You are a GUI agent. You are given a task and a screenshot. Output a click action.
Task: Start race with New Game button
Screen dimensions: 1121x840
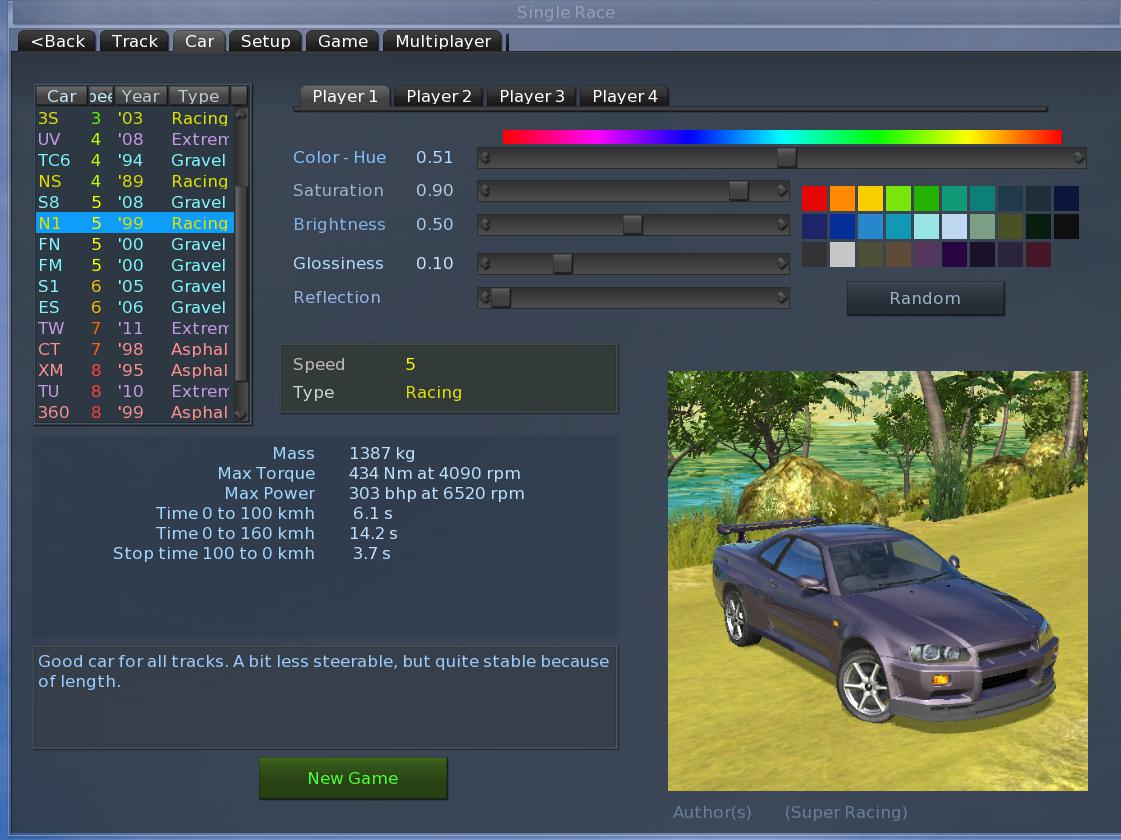tap(353, 778)
